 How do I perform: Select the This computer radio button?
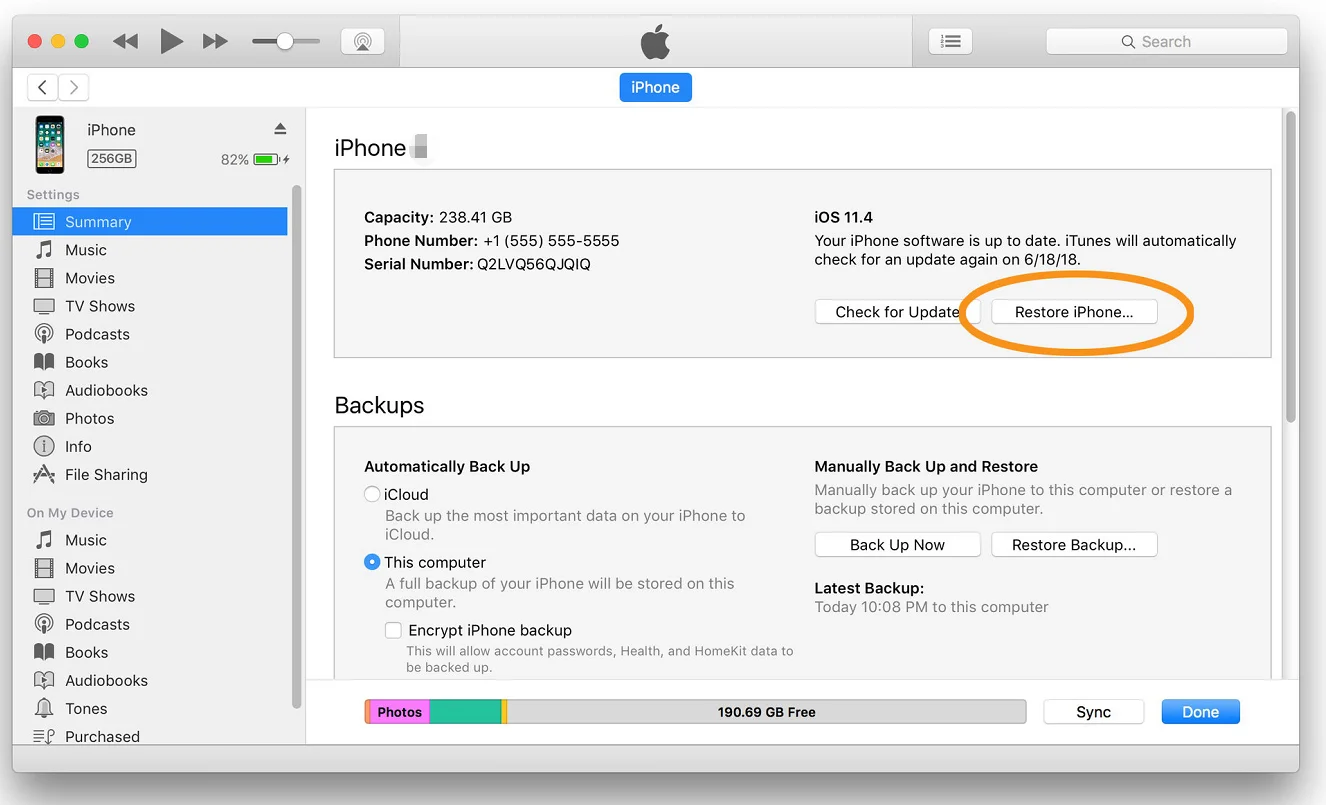click(x=372, y=562)
